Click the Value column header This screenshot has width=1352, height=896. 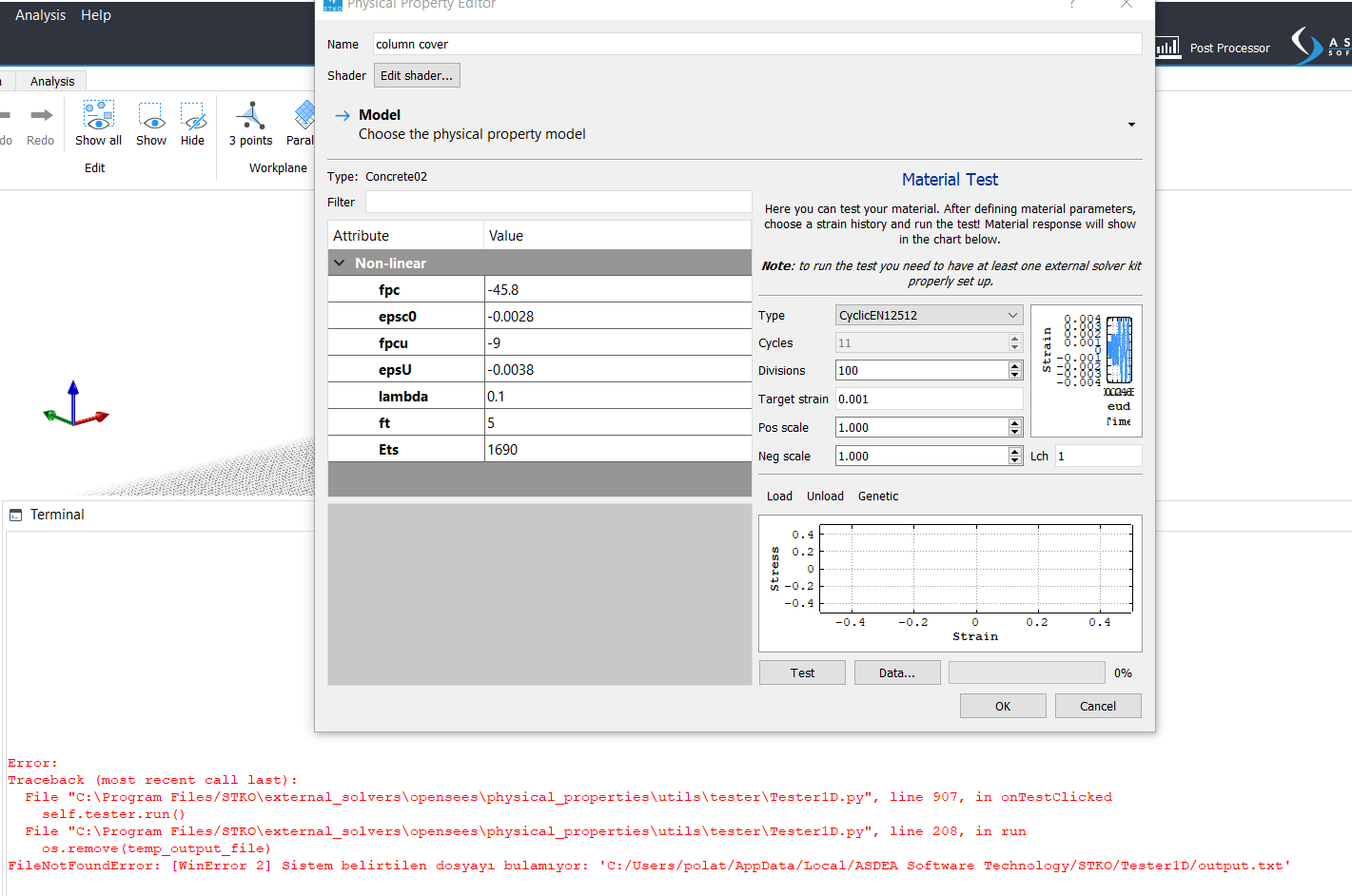pyautogui.click(x=617, y=235)
